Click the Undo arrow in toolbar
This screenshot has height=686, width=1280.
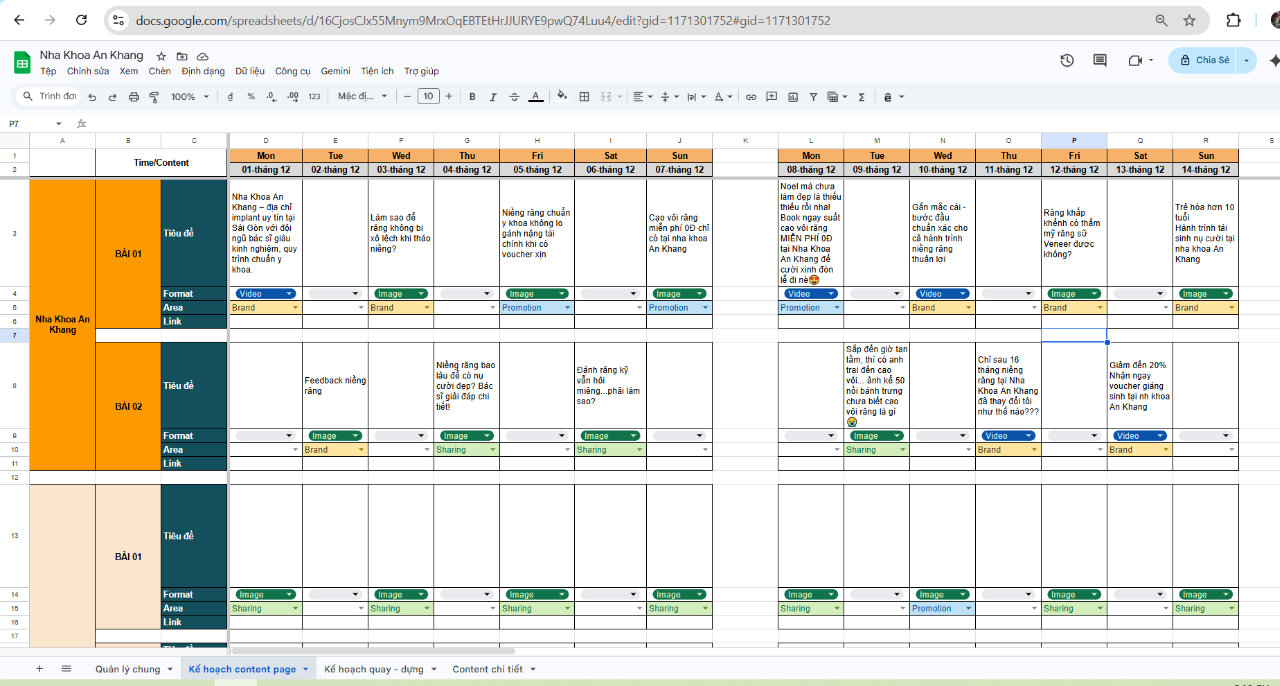coord(92,97)
